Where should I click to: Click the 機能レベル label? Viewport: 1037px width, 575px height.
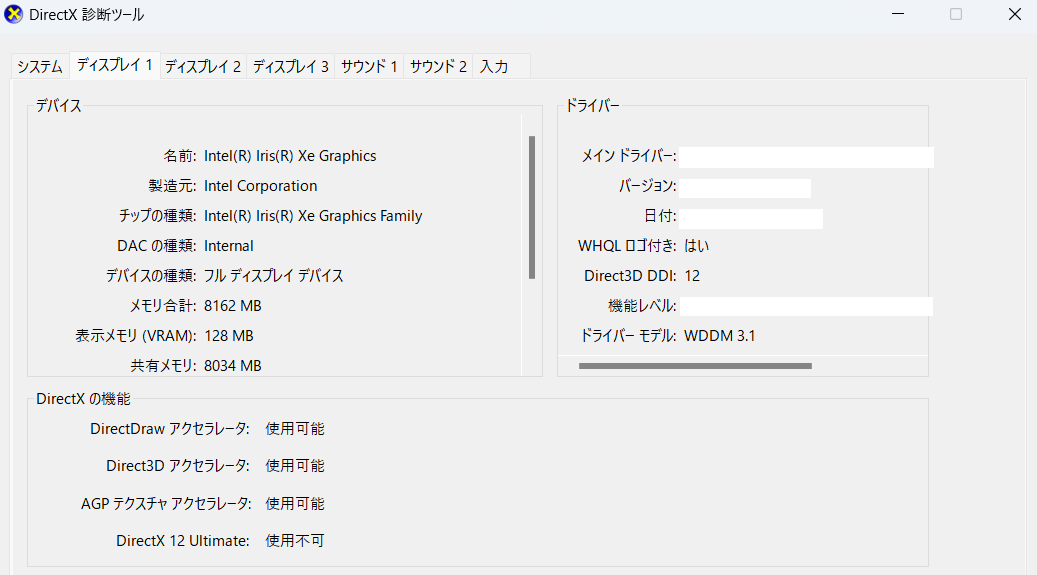point(642,306)
